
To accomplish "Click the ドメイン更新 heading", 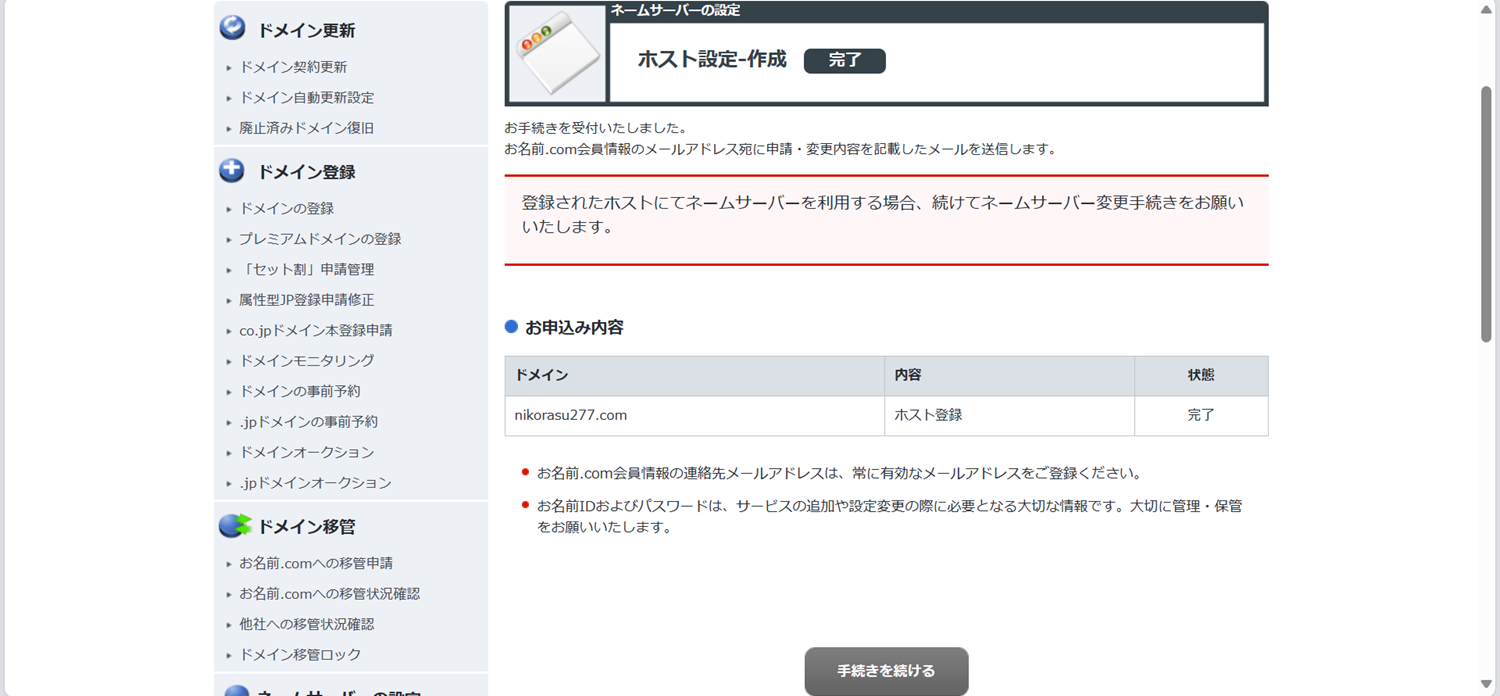I will point(306,30).
